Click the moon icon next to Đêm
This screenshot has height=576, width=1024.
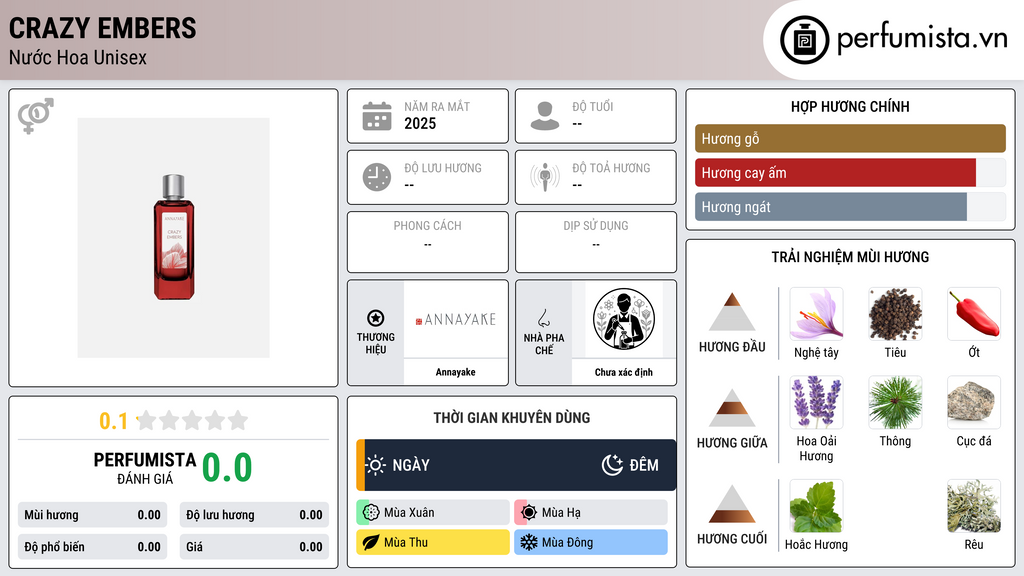(x=612, y=465)
